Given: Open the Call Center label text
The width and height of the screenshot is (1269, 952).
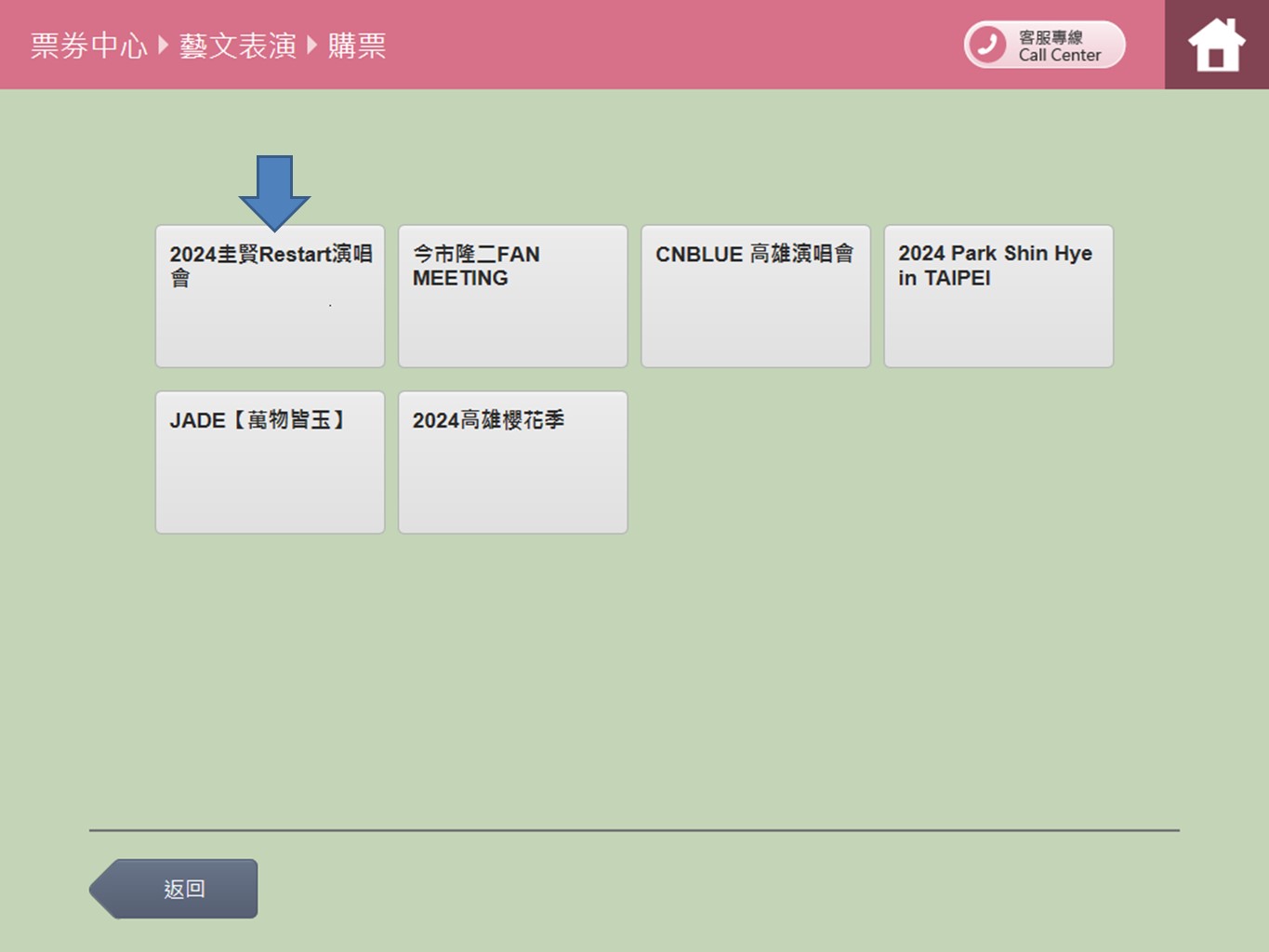Looking at the screenshot, I should [1060, 55].
